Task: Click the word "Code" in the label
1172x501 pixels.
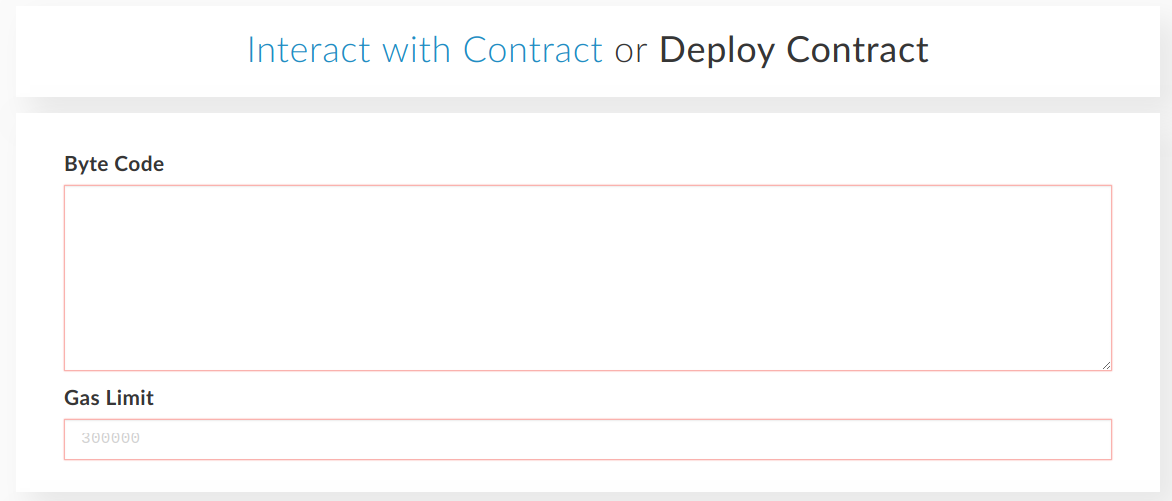Action: tap(138, 165)
